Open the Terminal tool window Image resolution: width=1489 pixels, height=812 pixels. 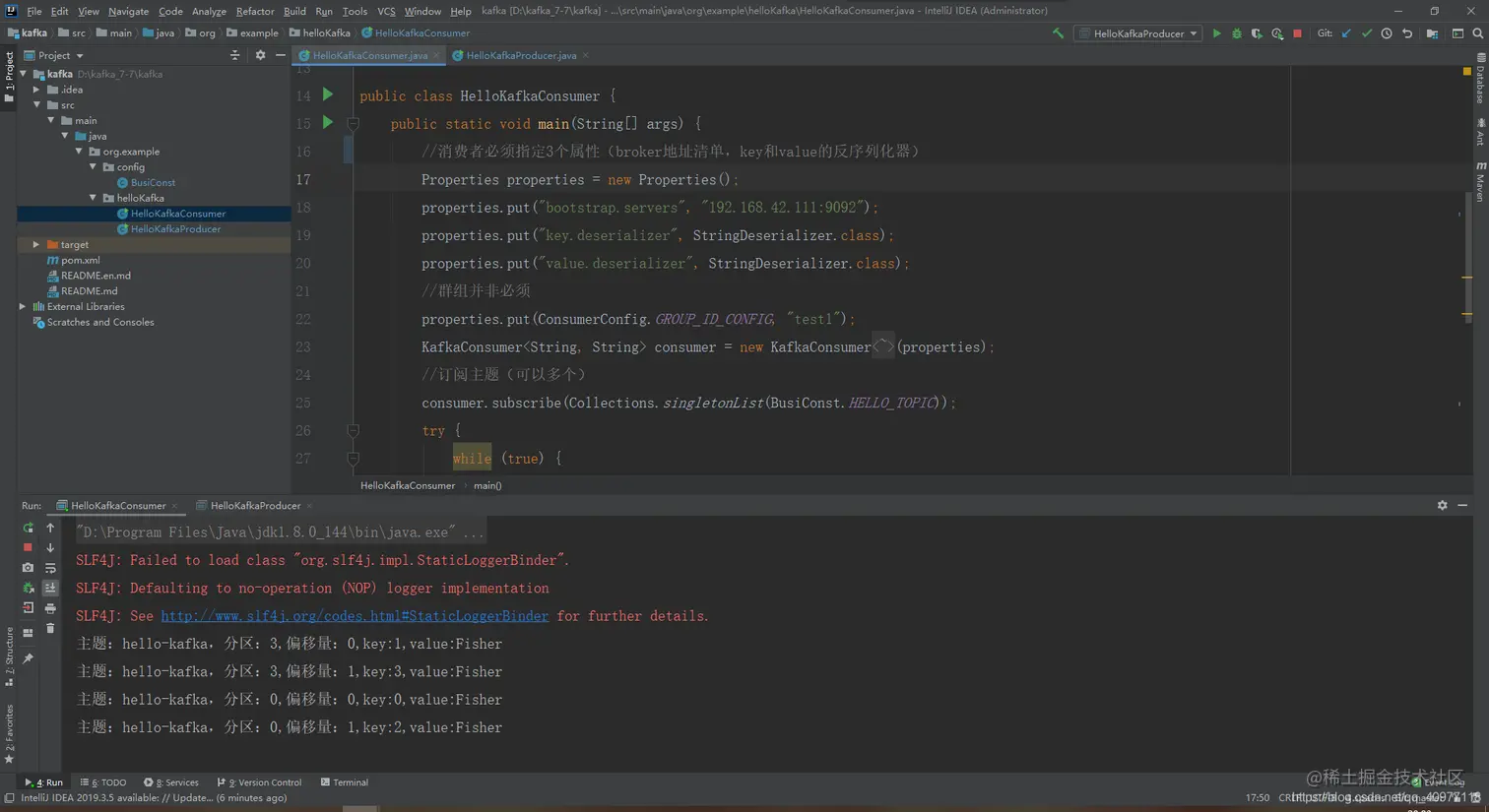click(345, 782)
